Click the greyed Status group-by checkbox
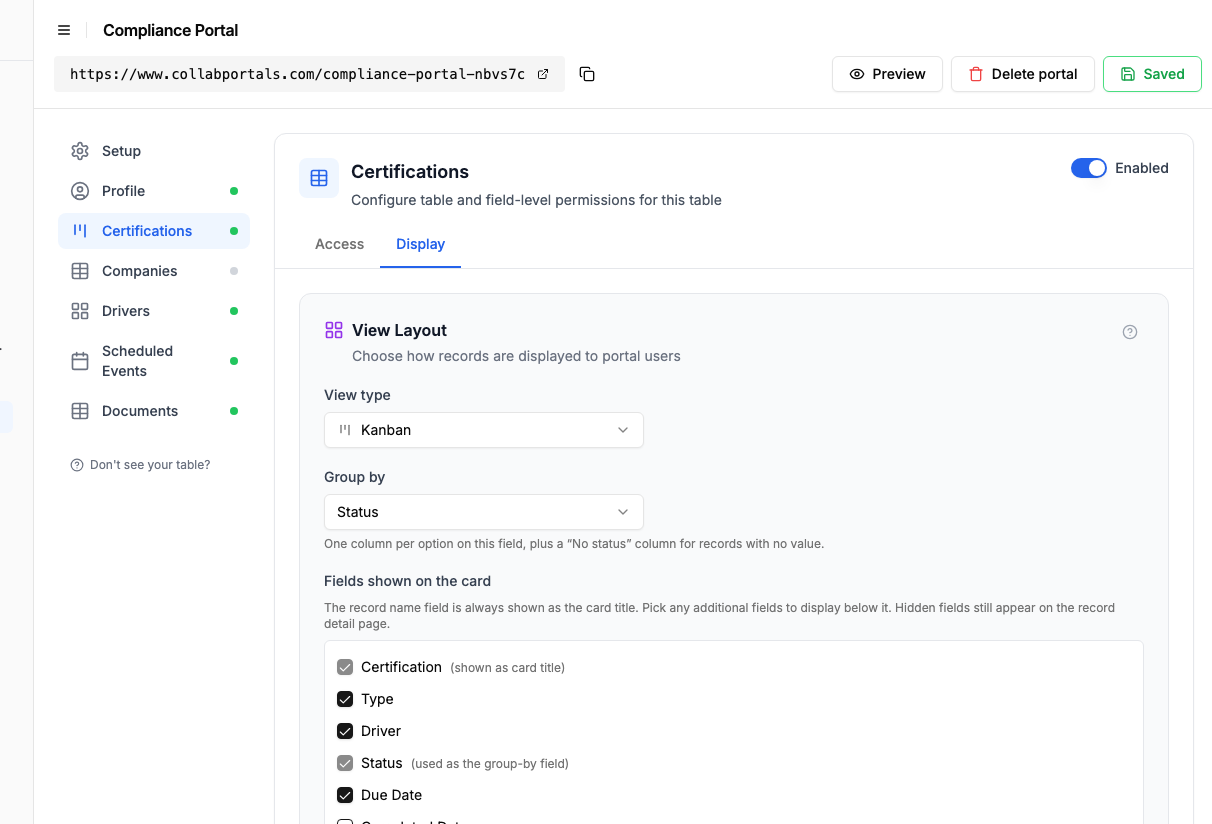The height and width of the screenshot is (824, 1212). (345, 763)
